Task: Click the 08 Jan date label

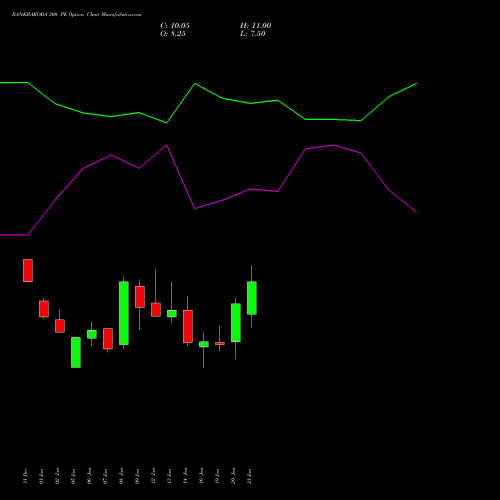Action: click(122, 476)
